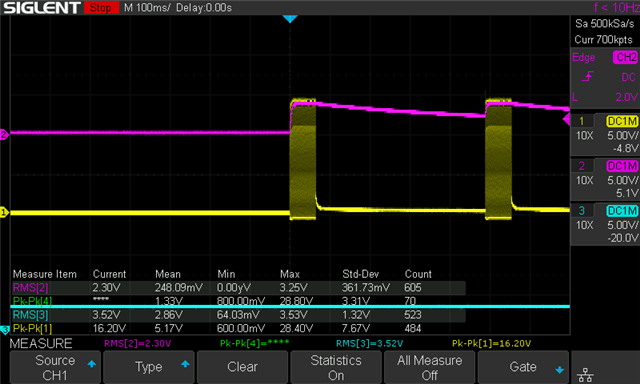This screenshot has height=384, width=640.
Task: Click the 7.67V standard deviation cell
Action: (356, 329)
